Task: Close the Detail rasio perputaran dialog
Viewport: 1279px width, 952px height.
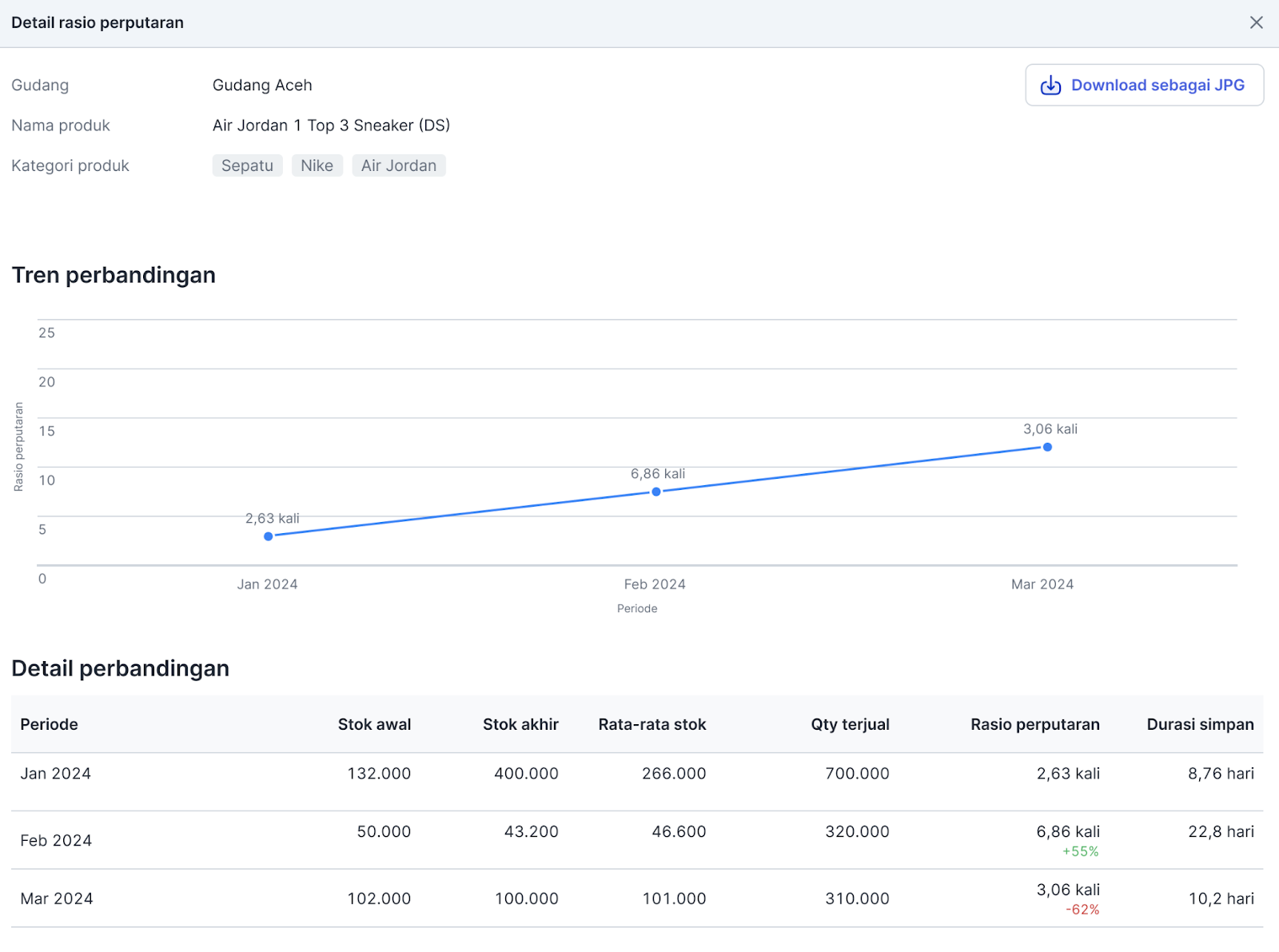Action: click(x=1256, y=22)
